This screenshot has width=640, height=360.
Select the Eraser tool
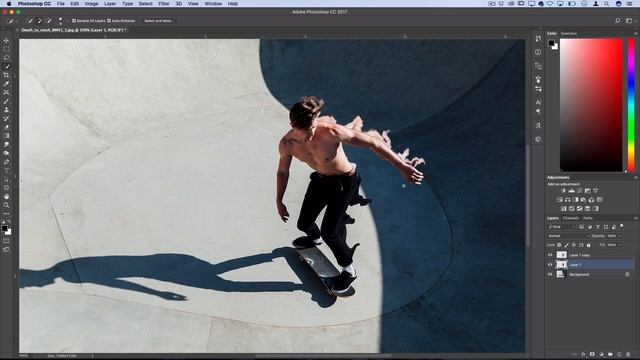(x=6, y=127)
